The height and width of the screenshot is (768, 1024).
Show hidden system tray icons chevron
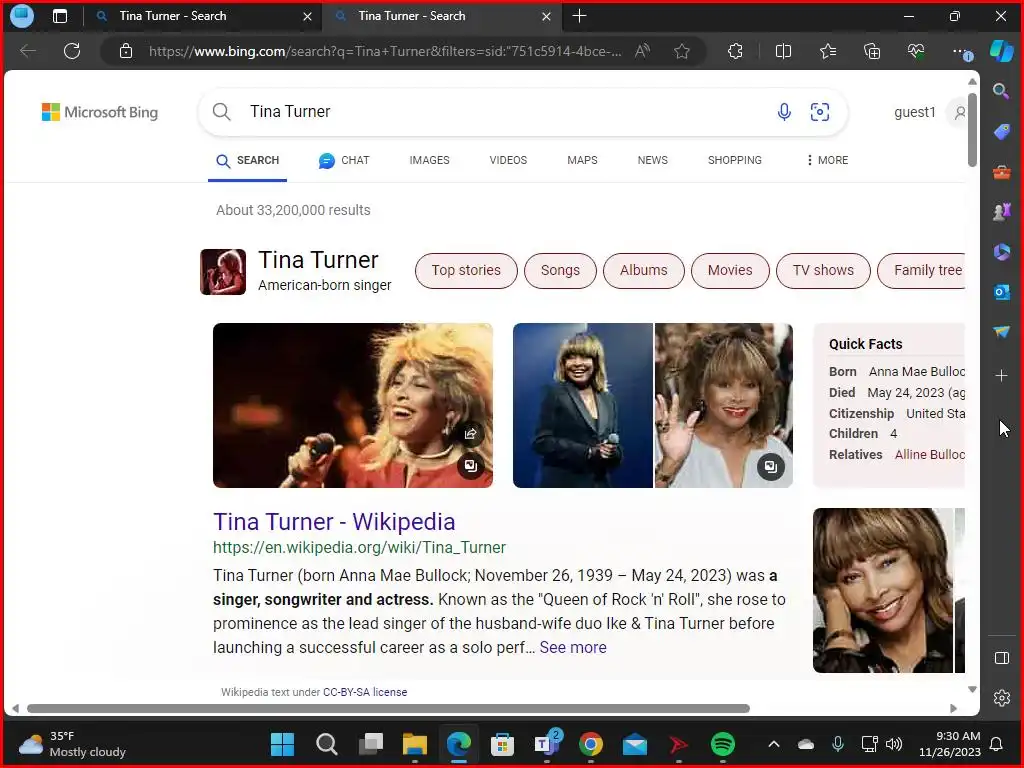[774, 744]
